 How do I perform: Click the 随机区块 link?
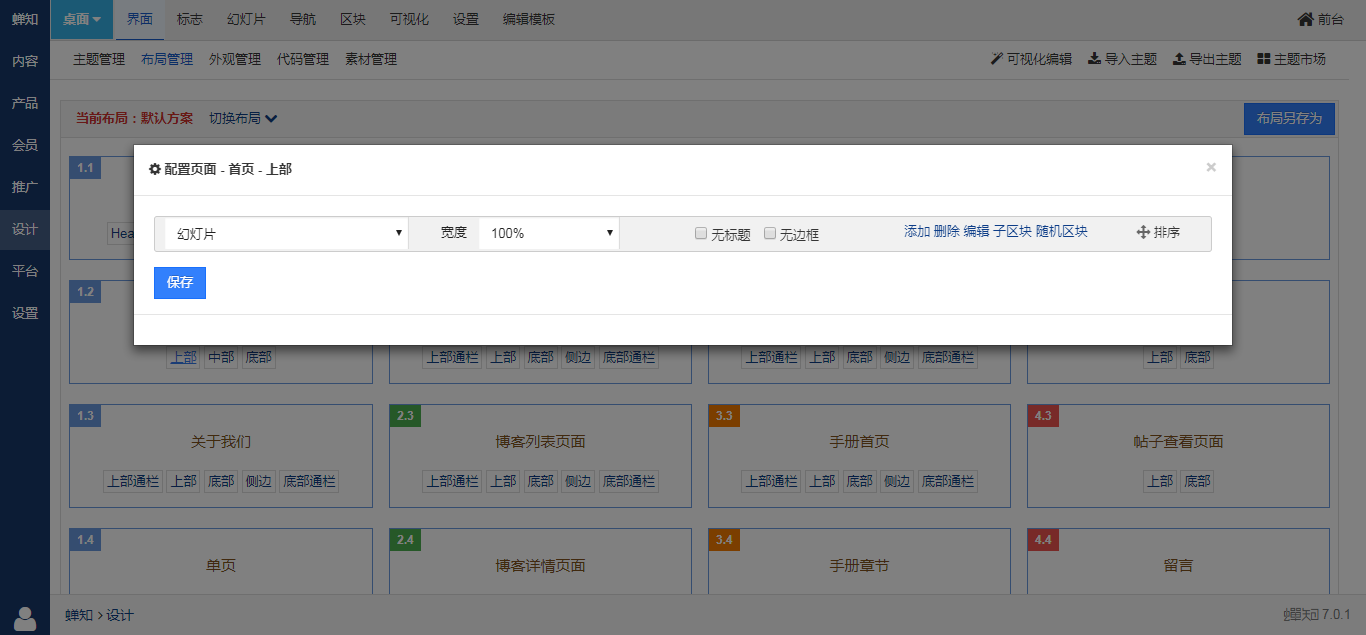click(x=1062, y=231)
